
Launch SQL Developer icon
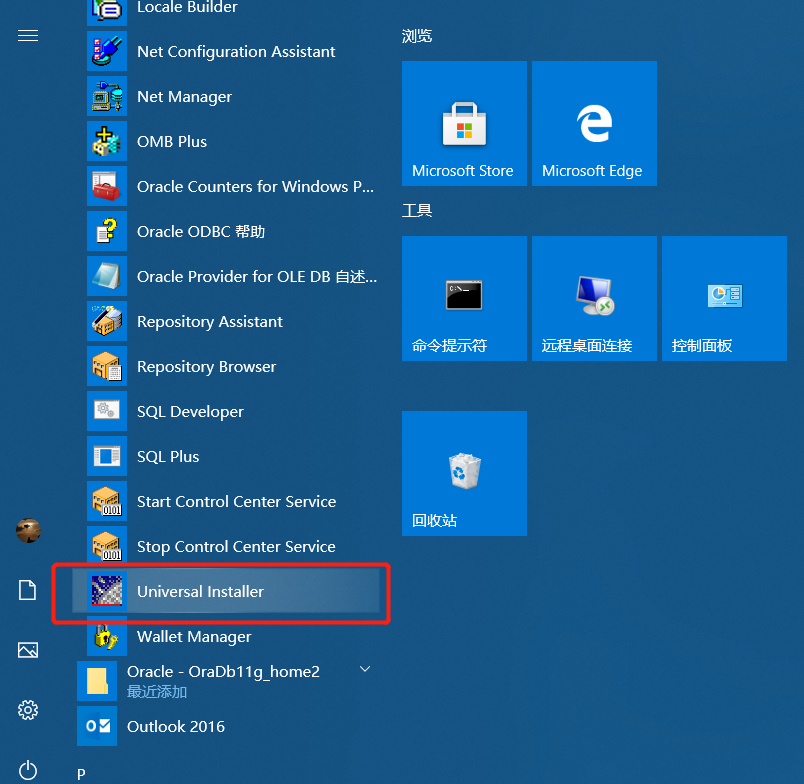[x=107, y=411]
